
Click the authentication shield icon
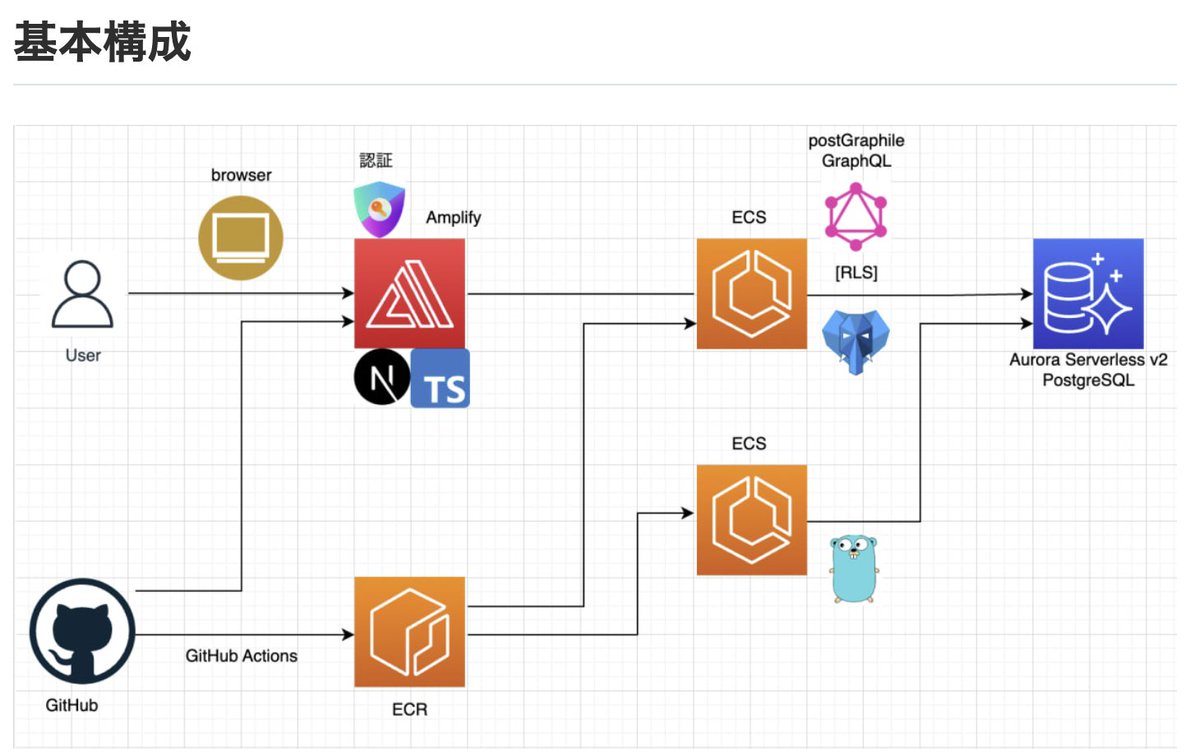[379, 210]
